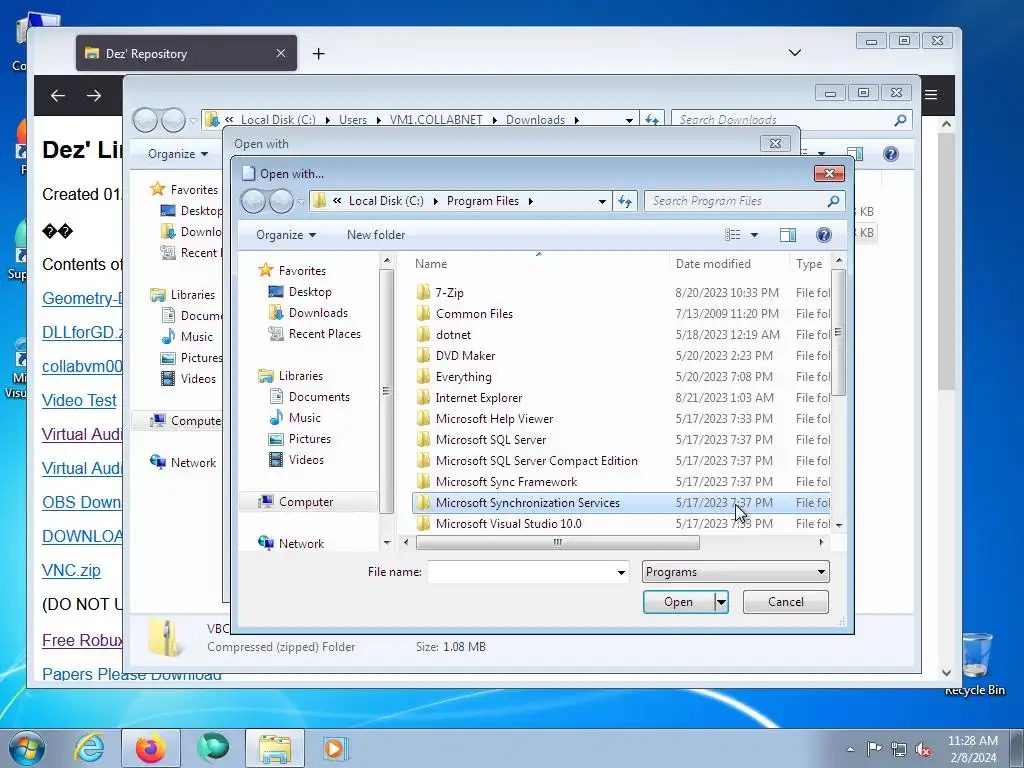The width and height of the screenshot is (1024, 768).
Task: Open Firefox from the taskbar
Action: [x=151, y=748]
